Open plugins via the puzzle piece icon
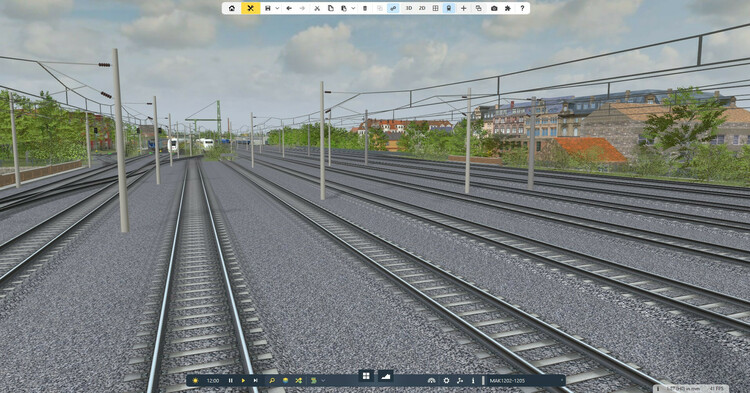The height and width of the screenshot is (393, 750). click(507, 8)
